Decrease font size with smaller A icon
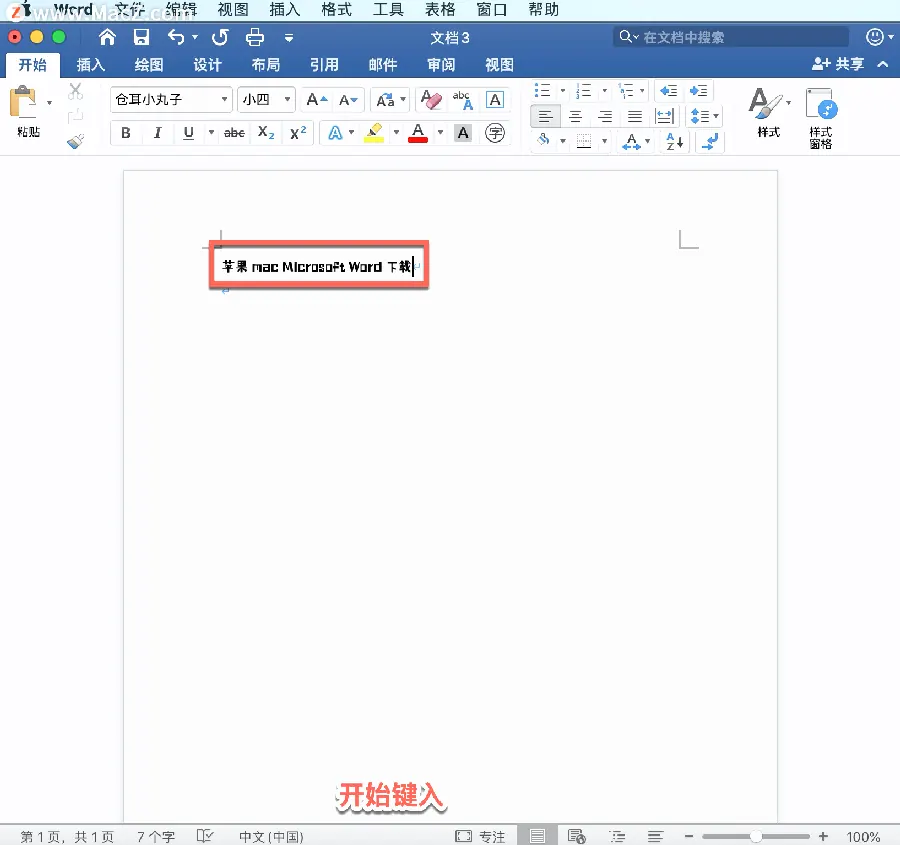This screenshot has height=845, width=900. [x=348, y=100]
